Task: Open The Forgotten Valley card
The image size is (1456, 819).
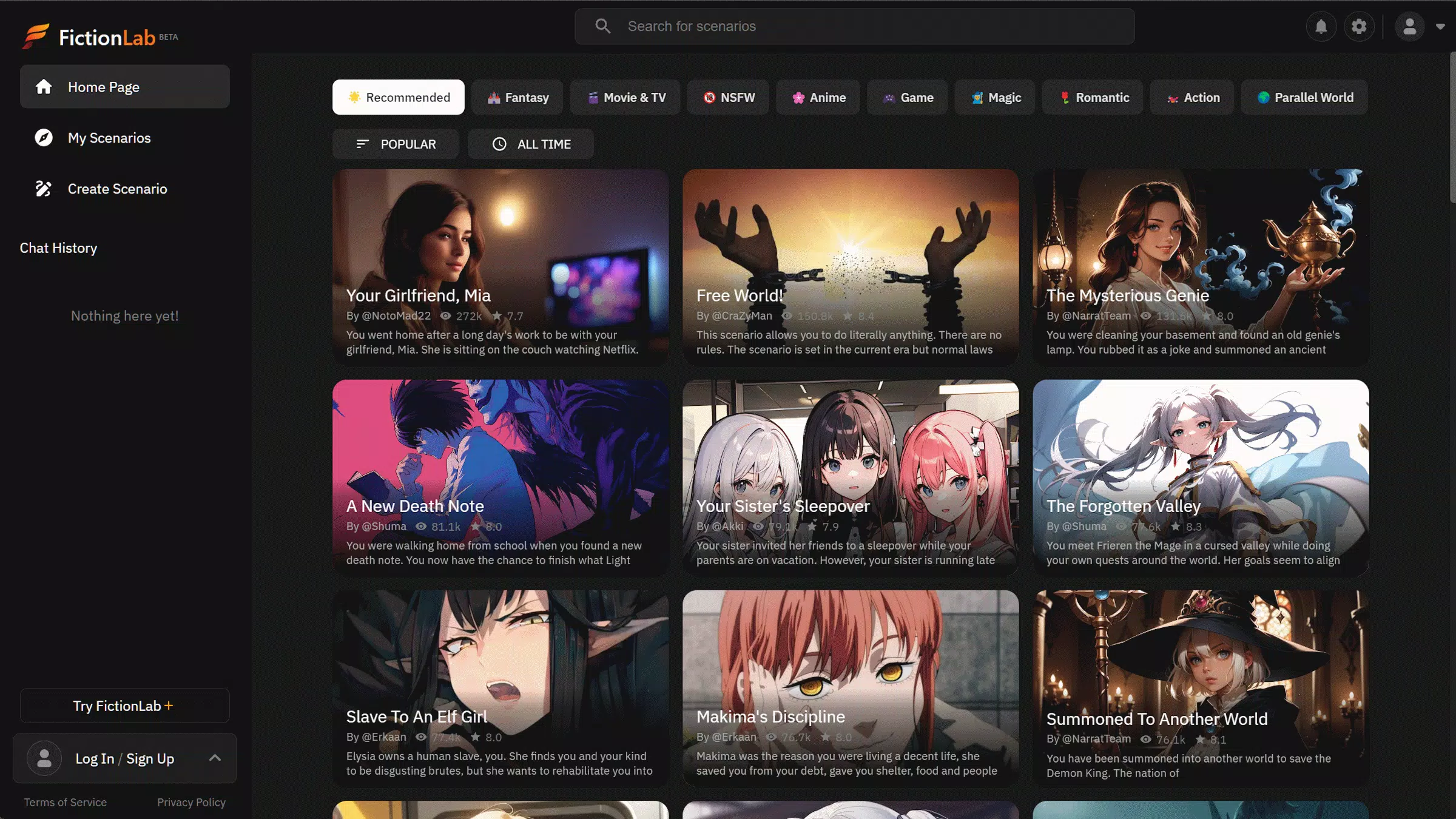Action: click(1201, 477)
